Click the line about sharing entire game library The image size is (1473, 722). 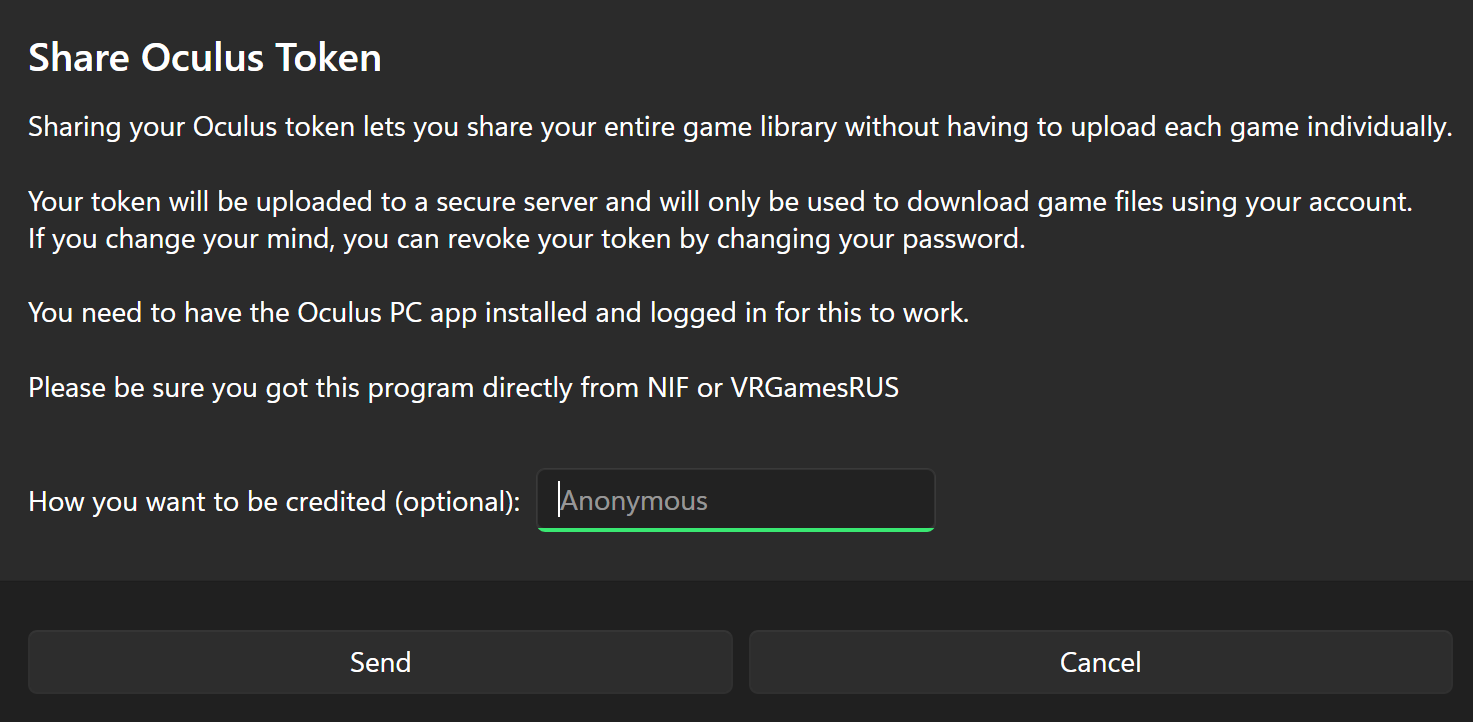tap(740, 128)
